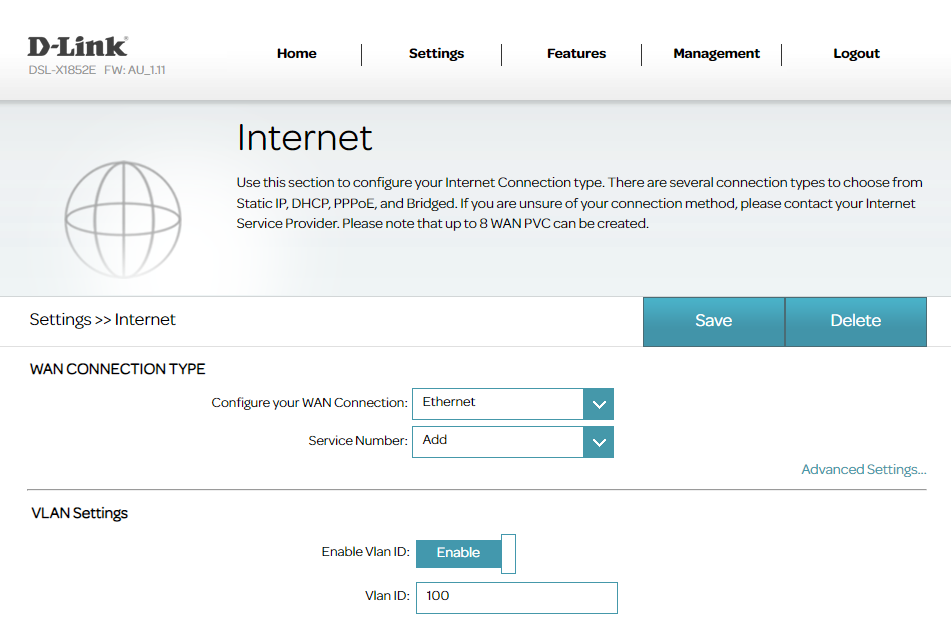The height and width of the screenshot is (625, 951).
Task: Click the 'Settings >> Internet' breadcrumb text
Action: point(102,319)
